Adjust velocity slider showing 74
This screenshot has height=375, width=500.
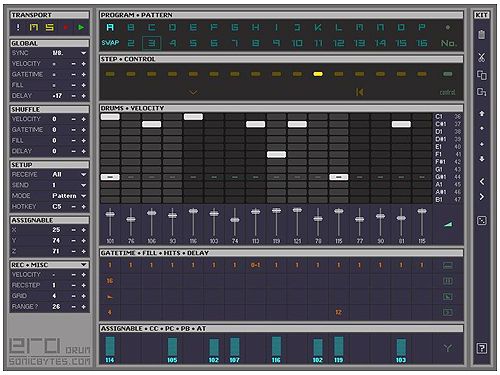point(235,220)
